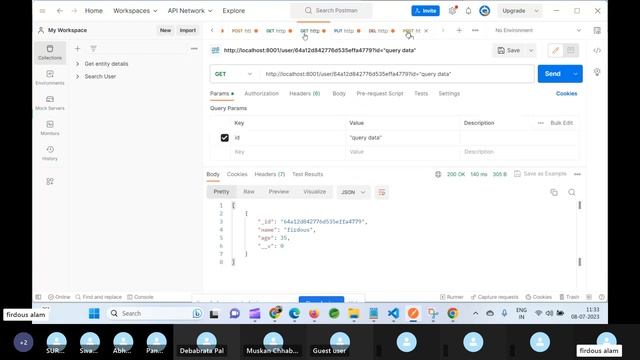Click the Save request button

(x=509, y=51)
